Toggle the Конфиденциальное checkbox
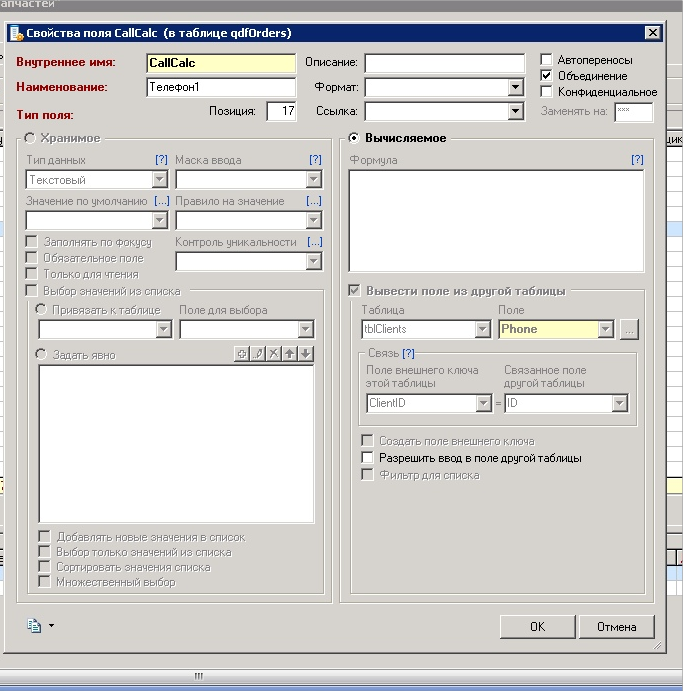The image size is (683, 691). 546,92
